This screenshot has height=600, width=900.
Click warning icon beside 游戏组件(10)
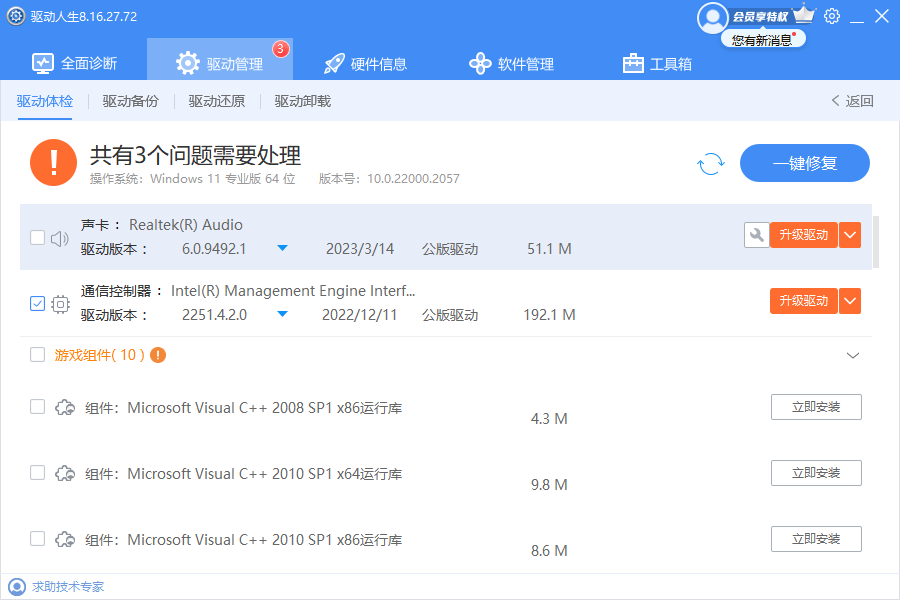[158, 355]
